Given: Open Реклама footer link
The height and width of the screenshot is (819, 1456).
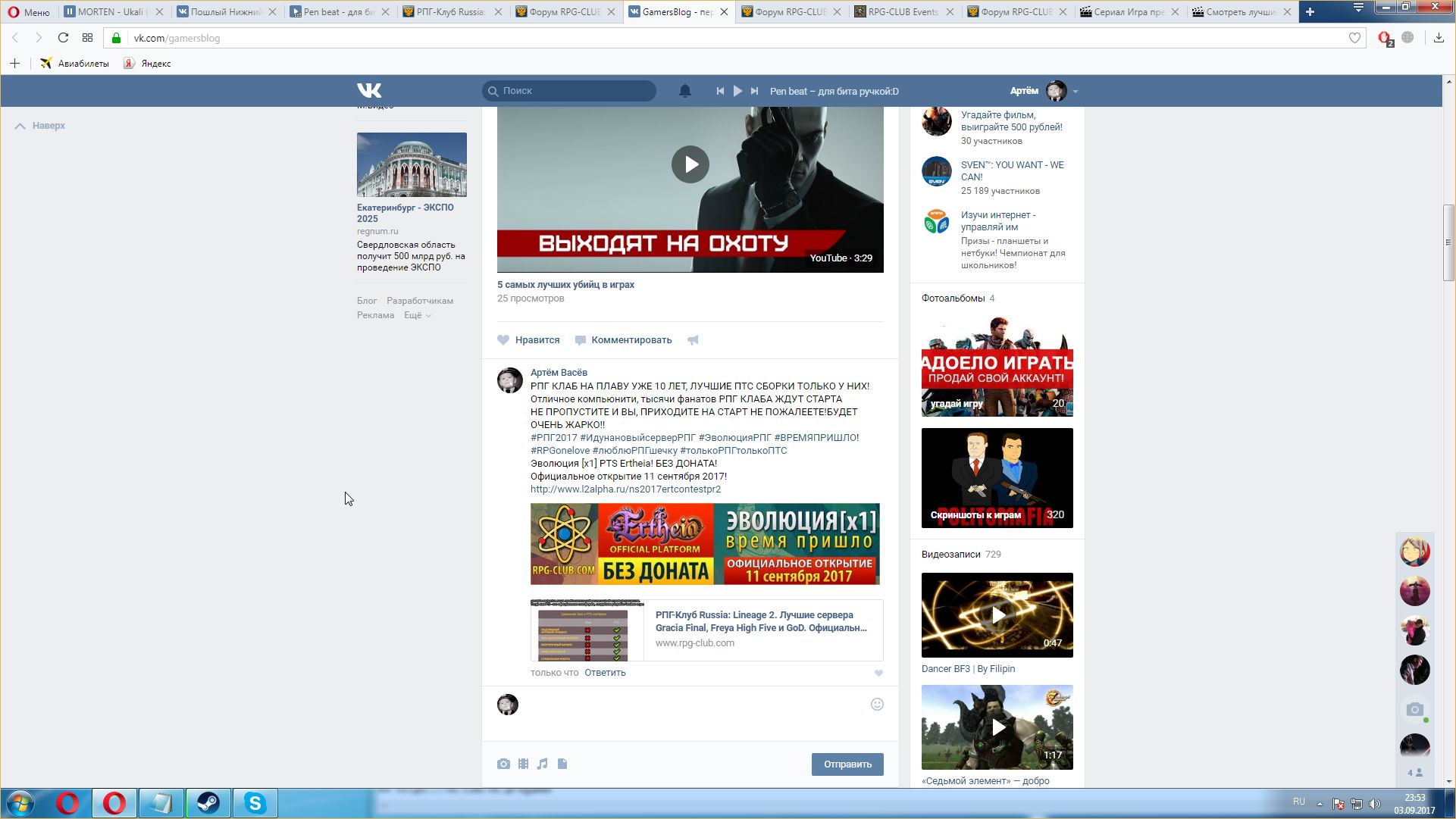Looking at the screenshot, I should pyautogui.click(x=375, y=315).
